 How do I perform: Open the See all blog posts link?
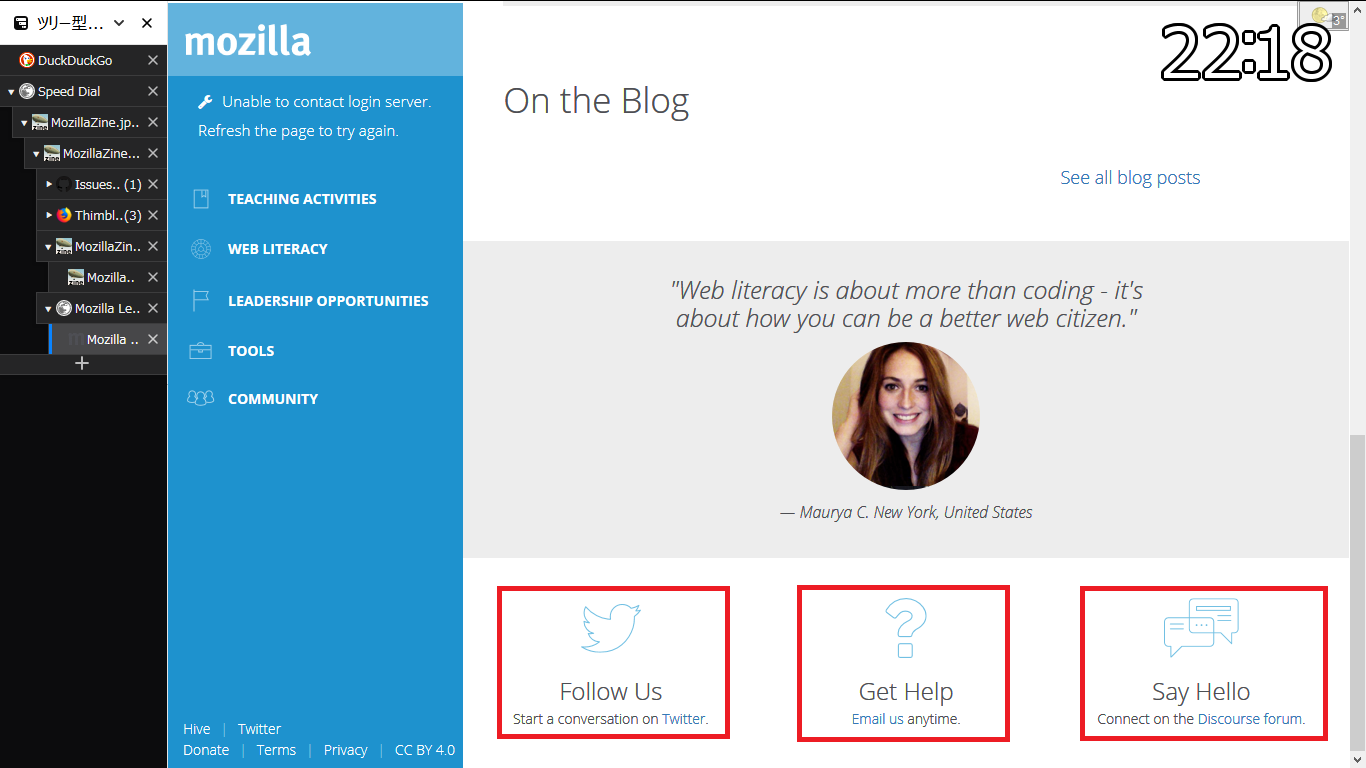click(x=1130, y=178)
